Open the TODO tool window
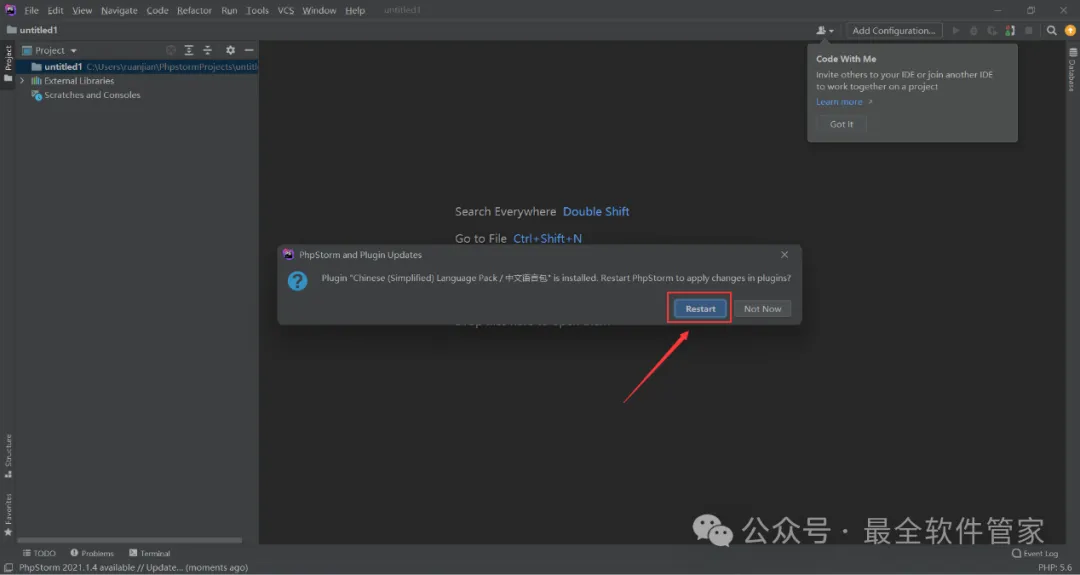 39,553
